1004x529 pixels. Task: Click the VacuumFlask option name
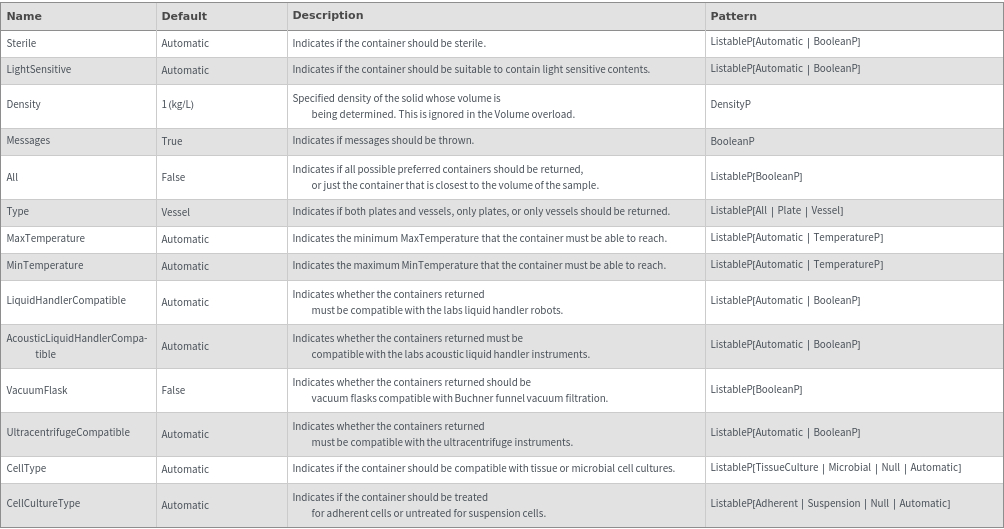coord(37,390)
